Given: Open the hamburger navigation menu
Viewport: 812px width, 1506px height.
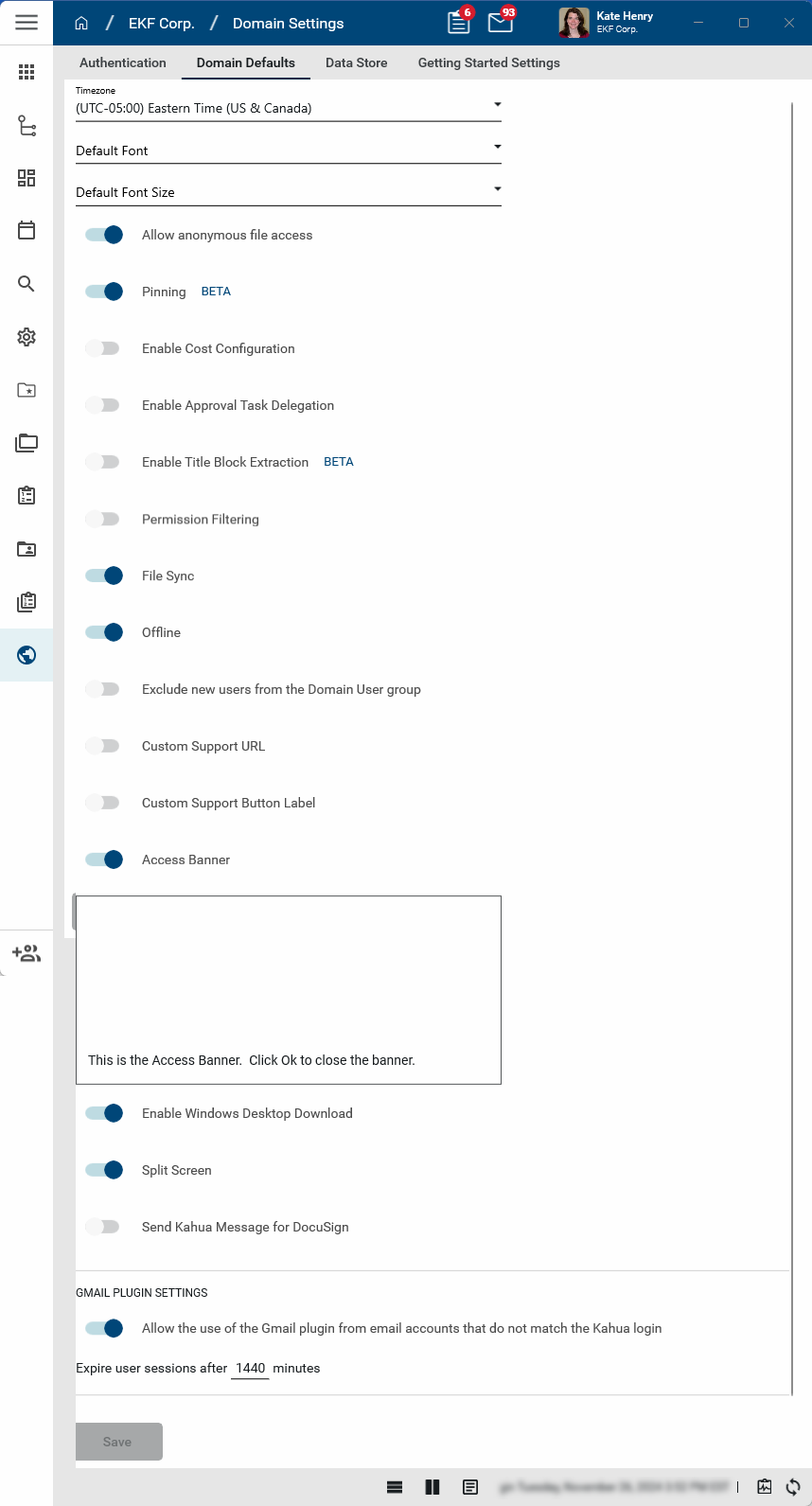Looking at the screenshot, I should 26,23.
